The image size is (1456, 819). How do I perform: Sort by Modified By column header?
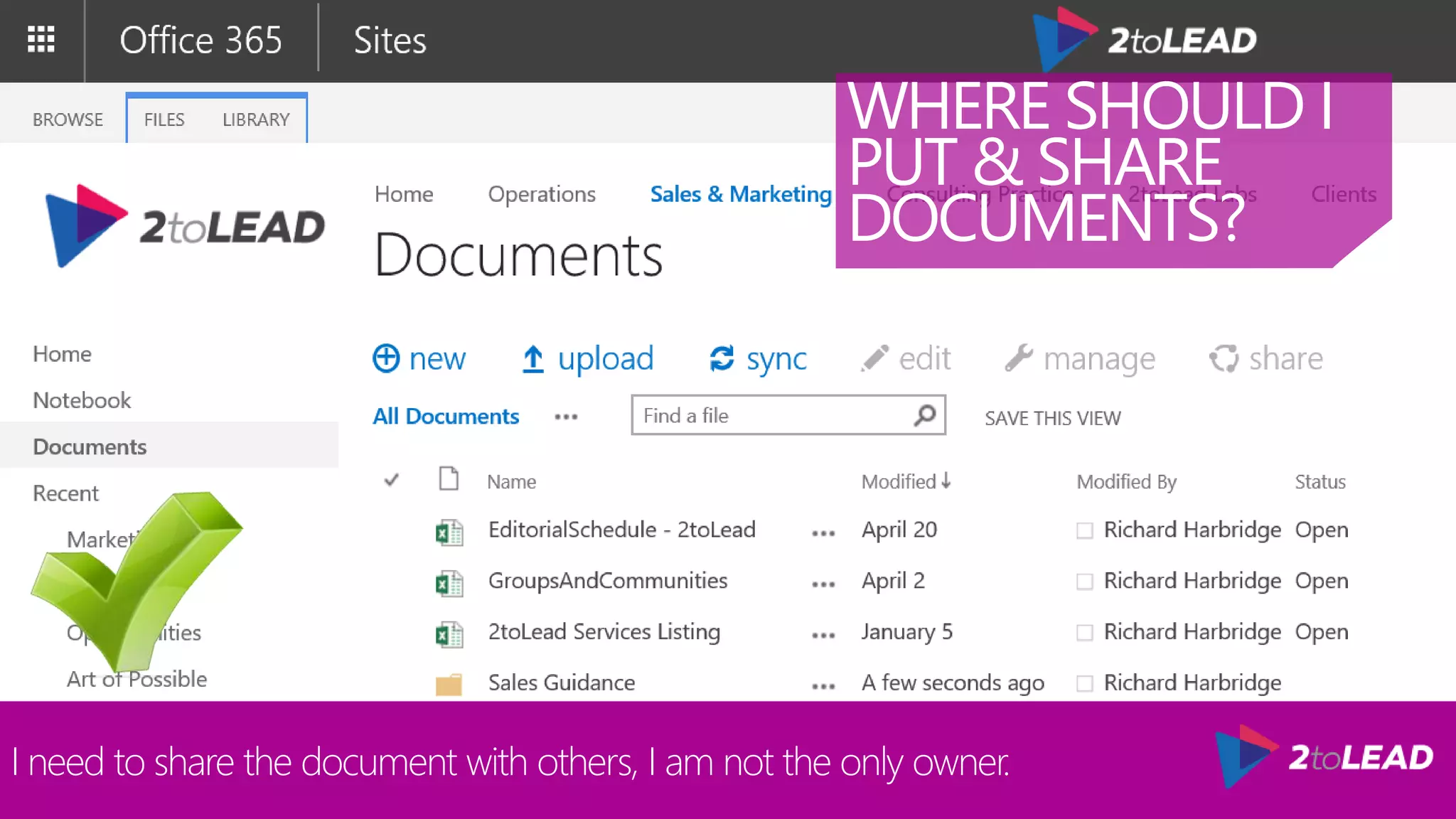[x=1127, y=482]
